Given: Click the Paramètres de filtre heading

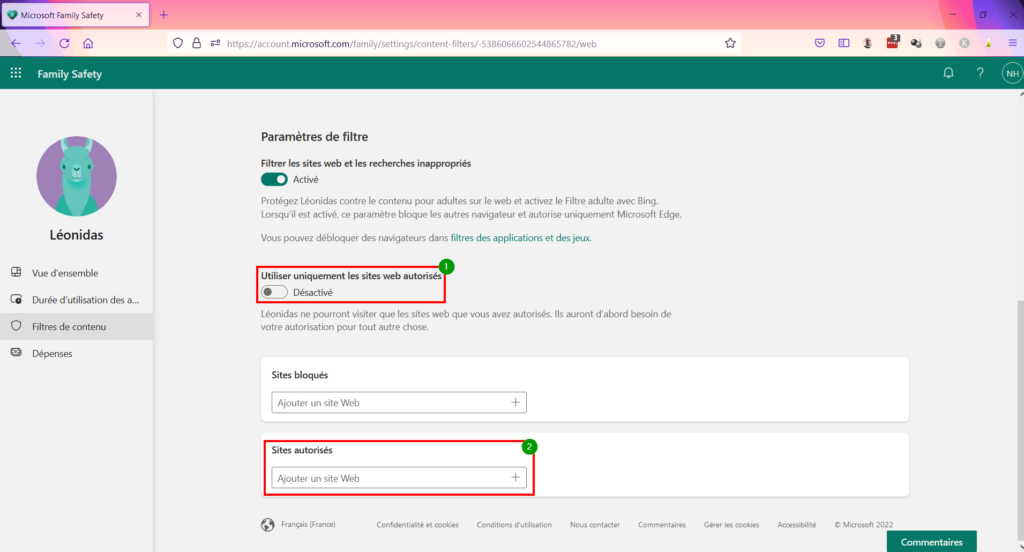Looking at the screenshot, I should (314, 137).
